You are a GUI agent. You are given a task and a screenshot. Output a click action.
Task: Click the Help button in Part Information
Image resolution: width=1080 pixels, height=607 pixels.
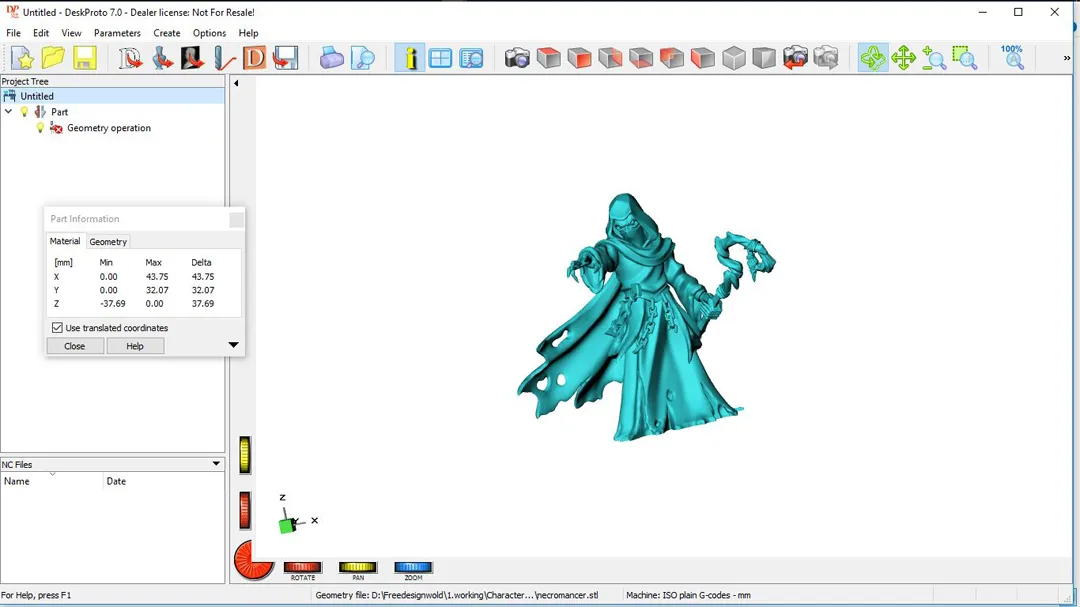(x=135, y=346)
